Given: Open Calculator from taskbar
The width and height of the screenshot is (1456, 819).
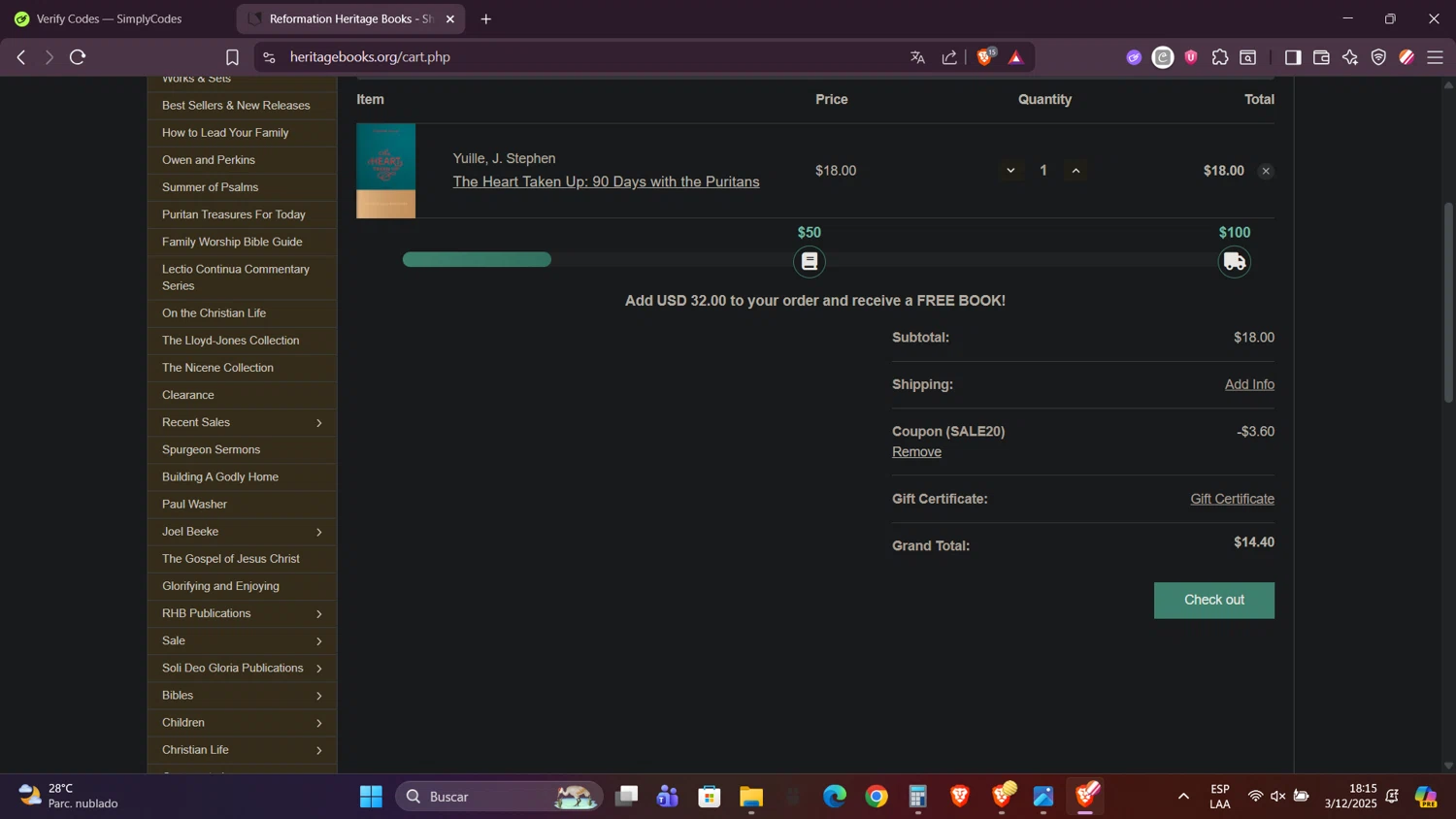Looking at the screenshot, I should point(918,797).
